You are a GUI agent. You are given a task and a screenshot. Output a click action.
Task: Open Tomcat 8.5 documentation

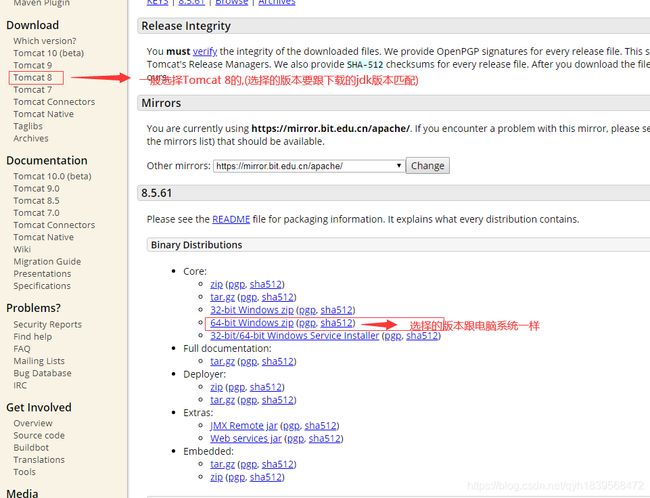click(x=36, y=201)
